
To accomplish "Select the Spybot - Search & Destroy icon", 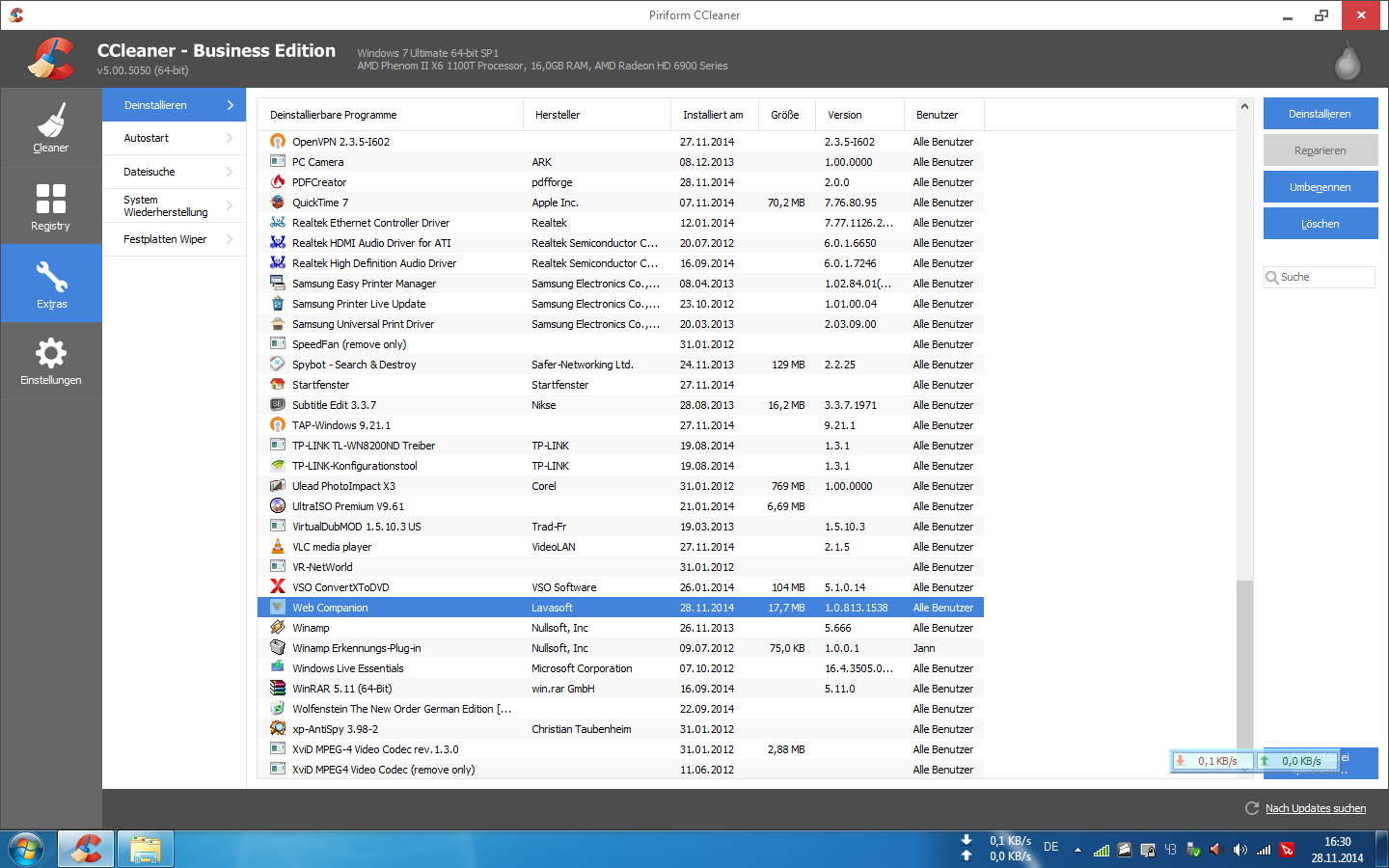I will [278, 365].
